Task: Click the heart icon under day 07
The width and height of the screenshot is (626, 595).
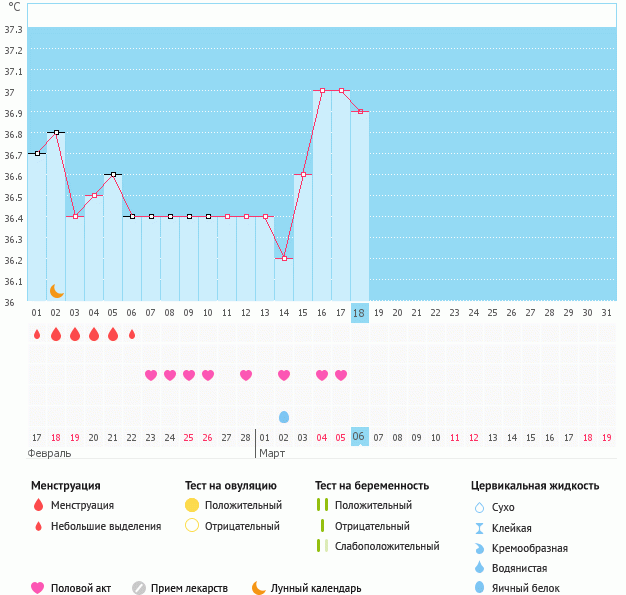Action: point(151,375)
